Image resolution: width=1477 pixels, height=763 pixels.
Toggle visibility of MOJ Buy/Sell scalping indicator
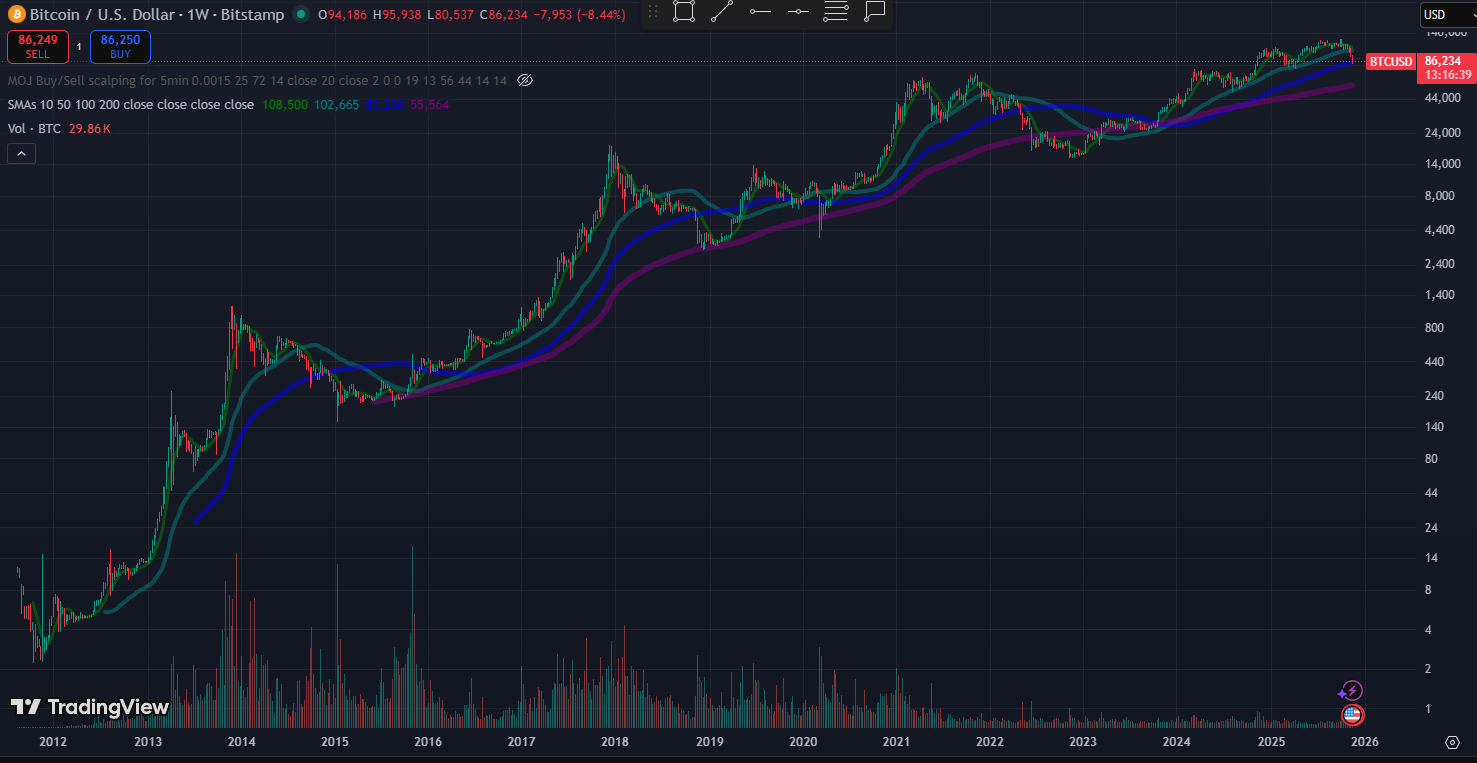click(x=526, y=80)
